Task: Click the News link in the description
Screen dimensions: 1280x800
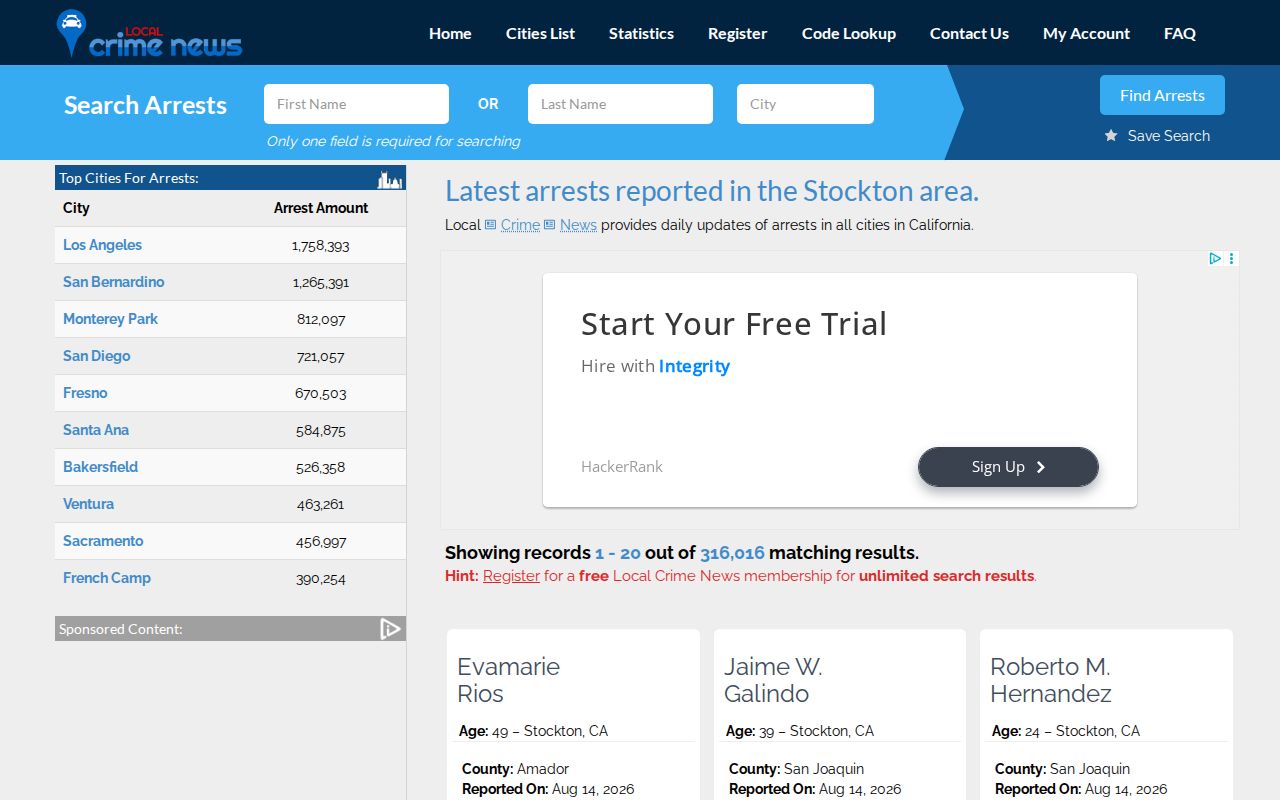Action: tap(578, 225)
